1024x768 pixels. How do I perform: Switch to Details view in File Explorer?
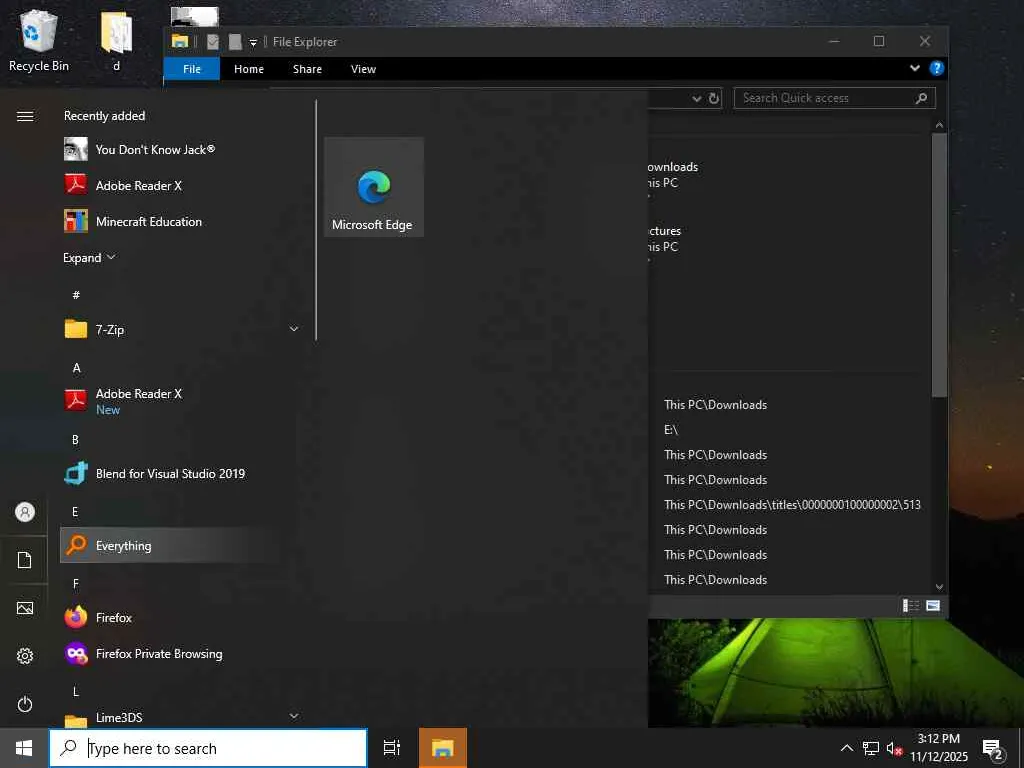coord(910,606)
